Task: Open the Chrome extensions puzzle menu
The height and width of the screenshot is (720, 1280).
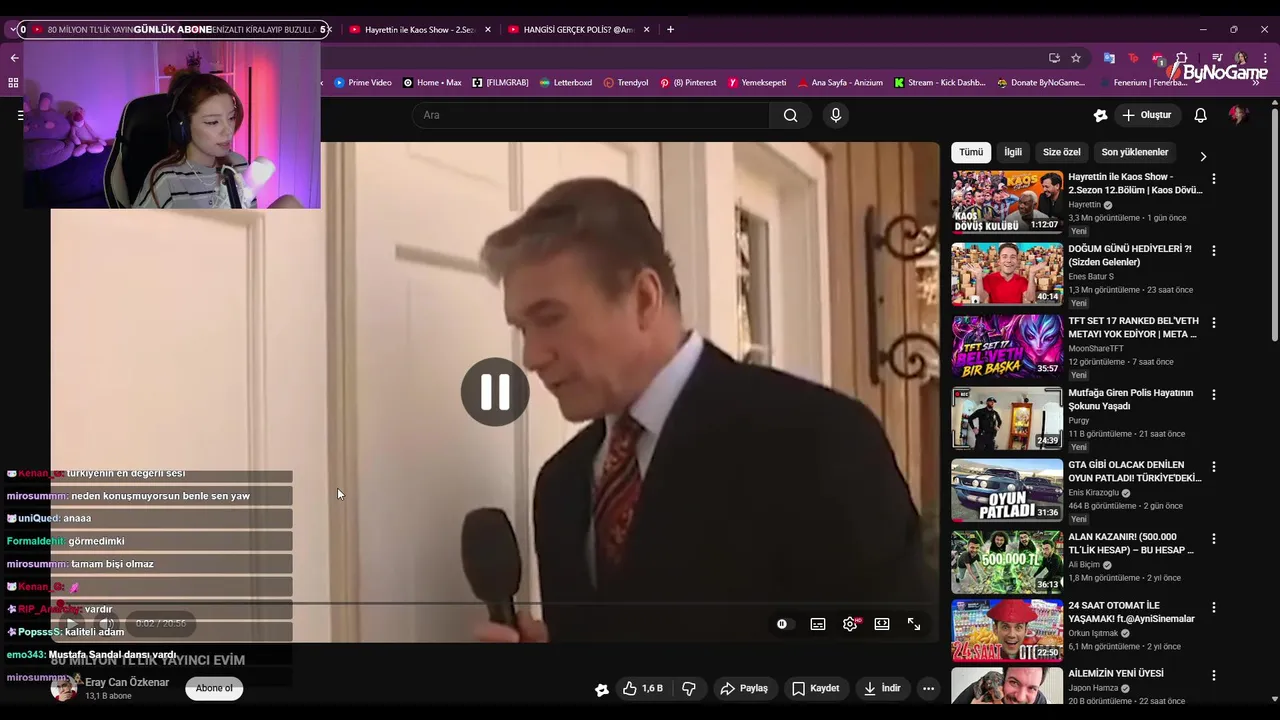Action: (x=1181, y=58)
